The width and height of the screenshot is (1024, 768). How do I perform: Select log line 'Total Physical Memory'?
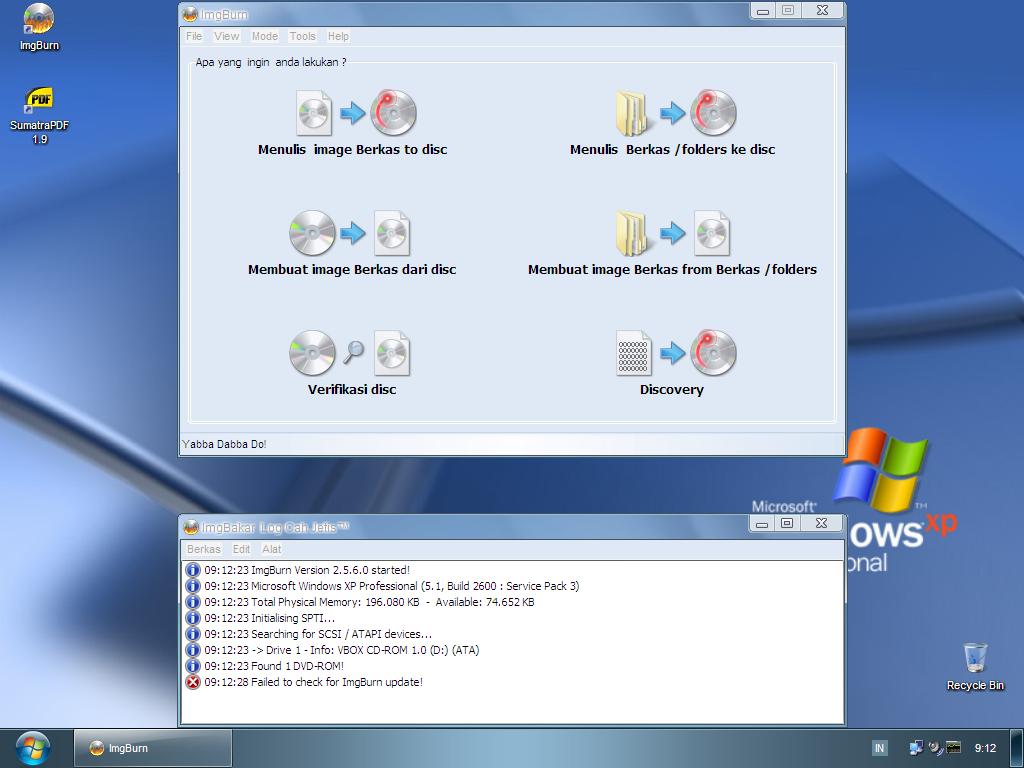(369, 602)
